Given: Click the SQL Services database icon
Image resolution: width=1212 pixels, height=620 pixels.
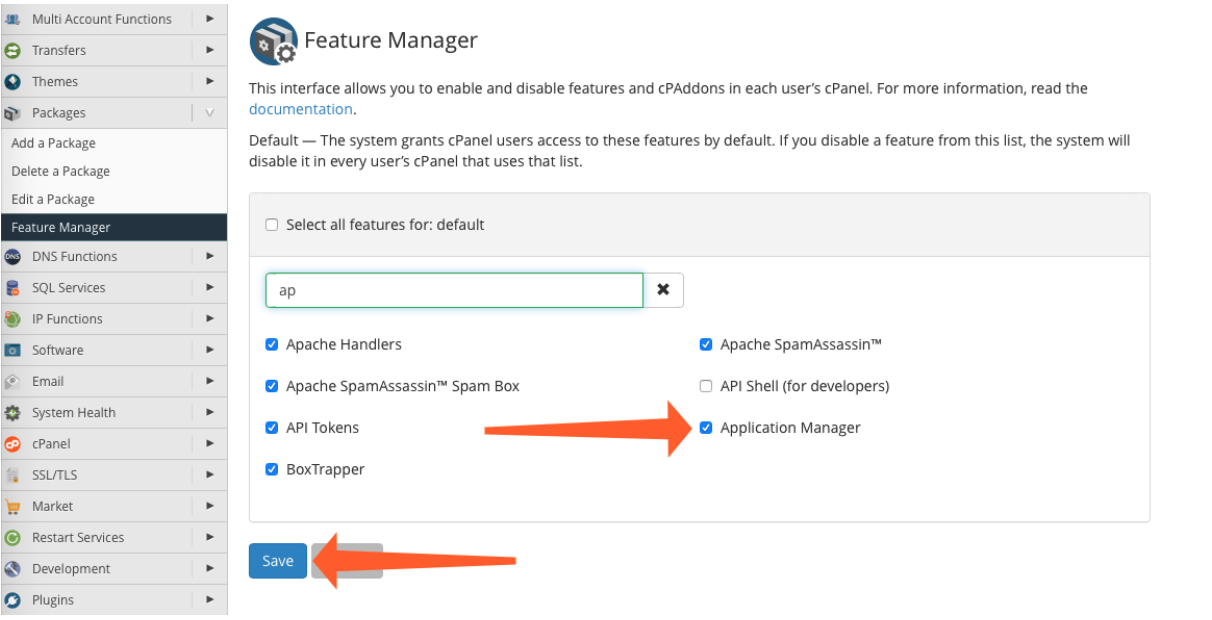Looking at the screenshot, I should point(13,288).
